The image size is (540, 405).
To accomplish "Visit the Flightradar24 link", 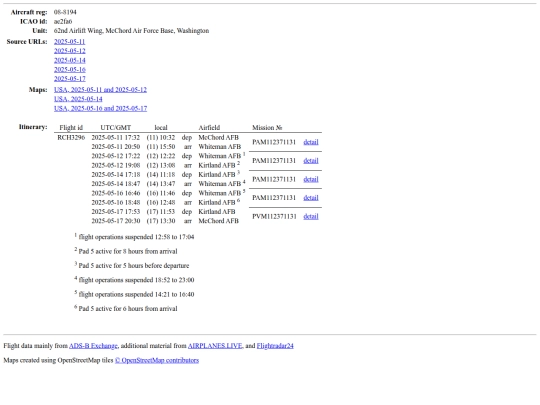I will pyautogui.click(x=275, y=346).
